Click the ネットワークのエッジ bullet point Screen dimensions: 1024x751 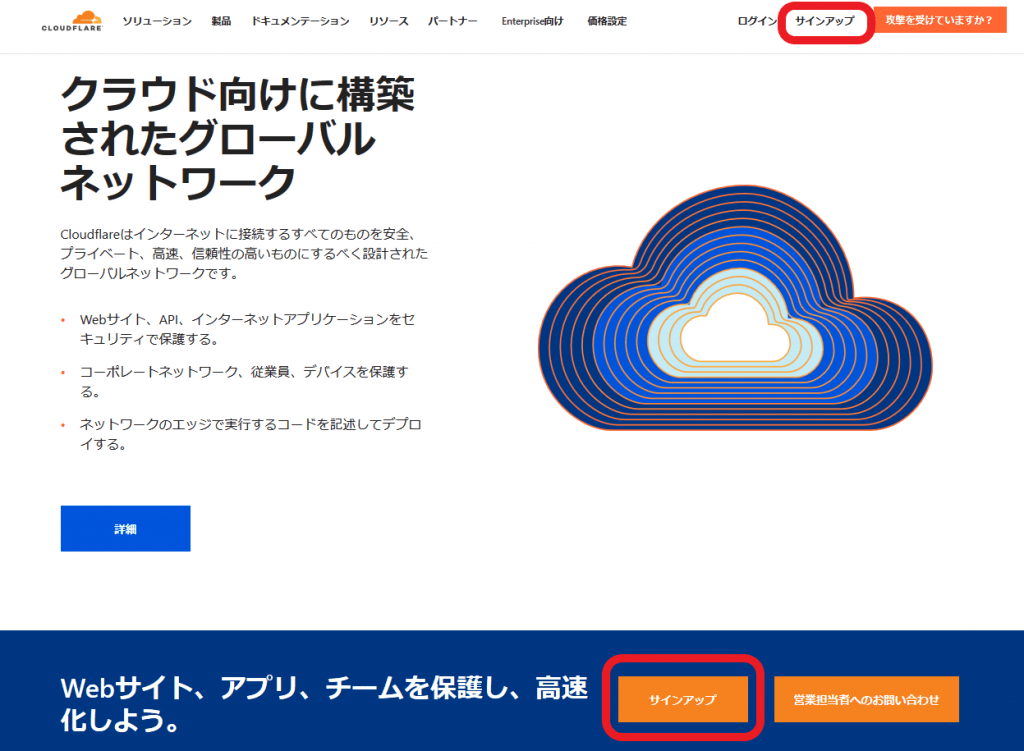click(x=250, y=434)
